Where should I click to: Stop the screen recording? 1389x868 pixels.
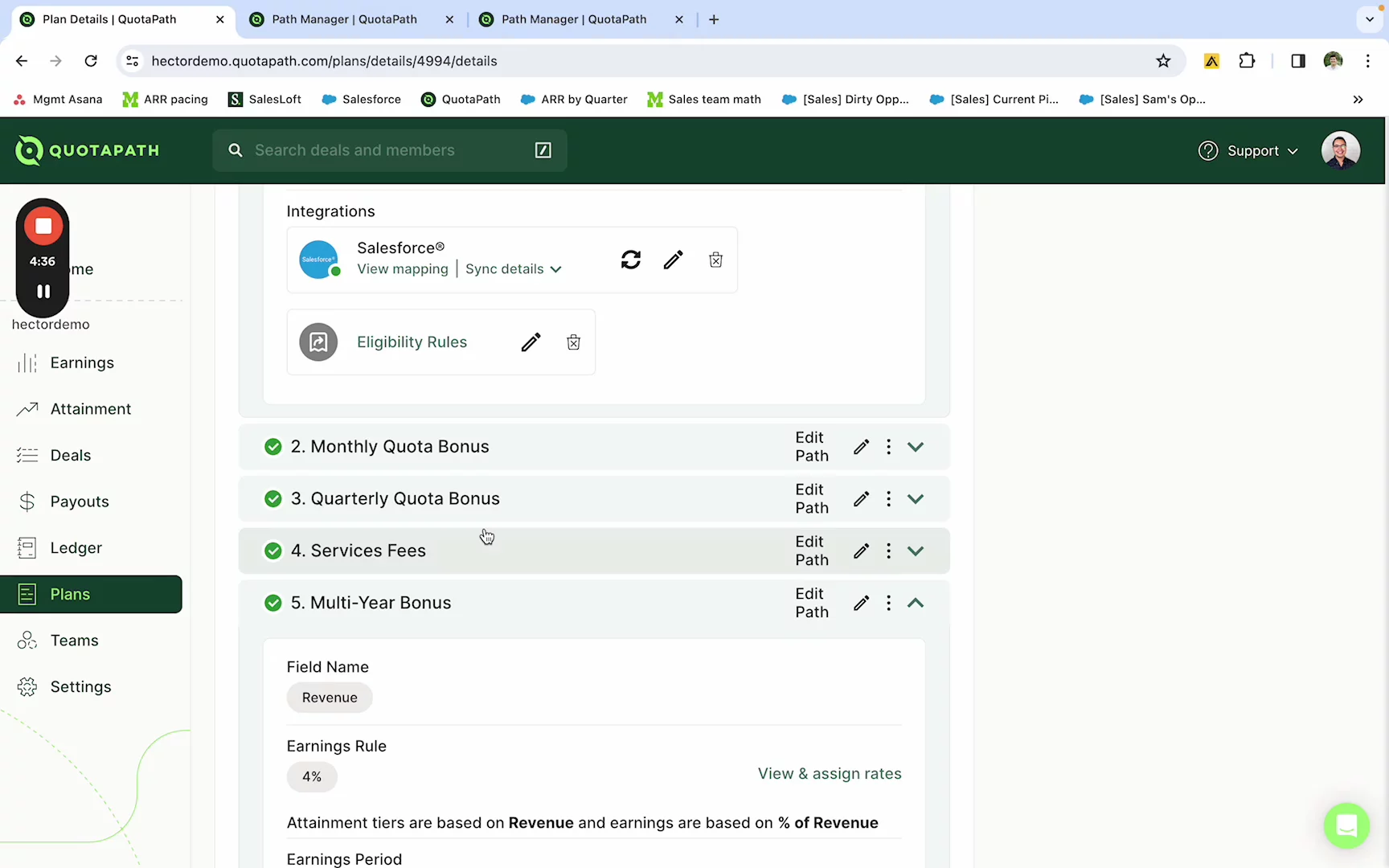point(43,227)
